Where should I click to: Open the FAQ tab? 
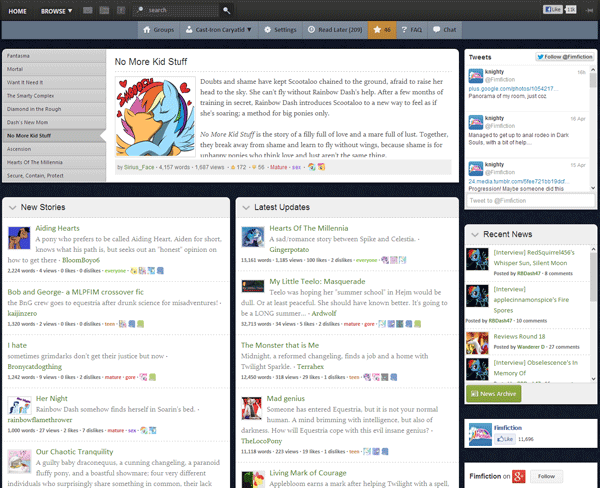[412, 29]
